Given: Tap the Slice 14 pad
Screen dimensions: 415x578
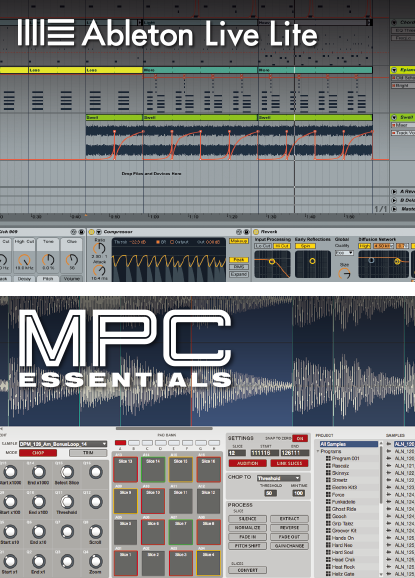Looking at the screenshot, I should tap(153, 470).
